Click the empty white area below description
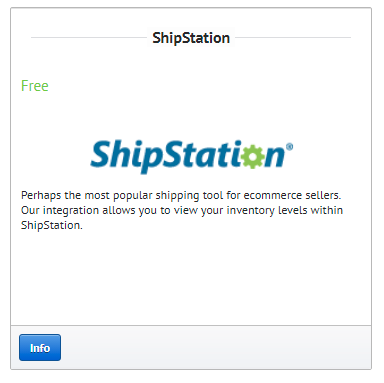This screenshot has width=384, height=383. click(x=191, y=278)
